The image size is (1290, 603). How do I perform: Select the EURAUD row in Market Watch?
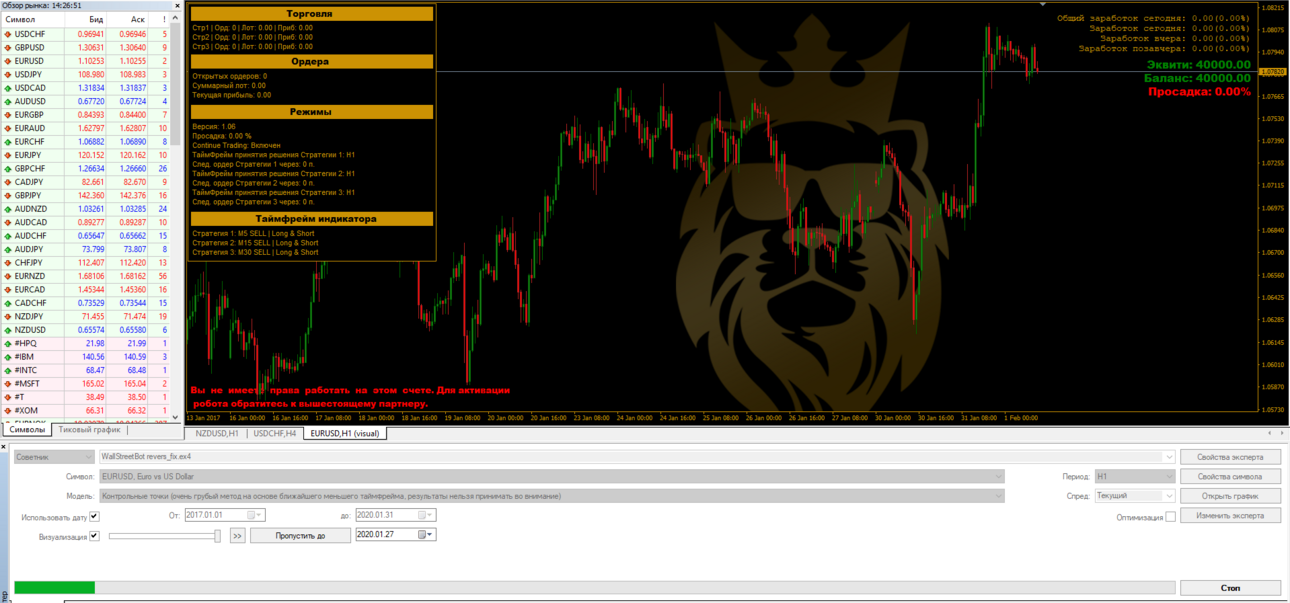tap(86, 128)
